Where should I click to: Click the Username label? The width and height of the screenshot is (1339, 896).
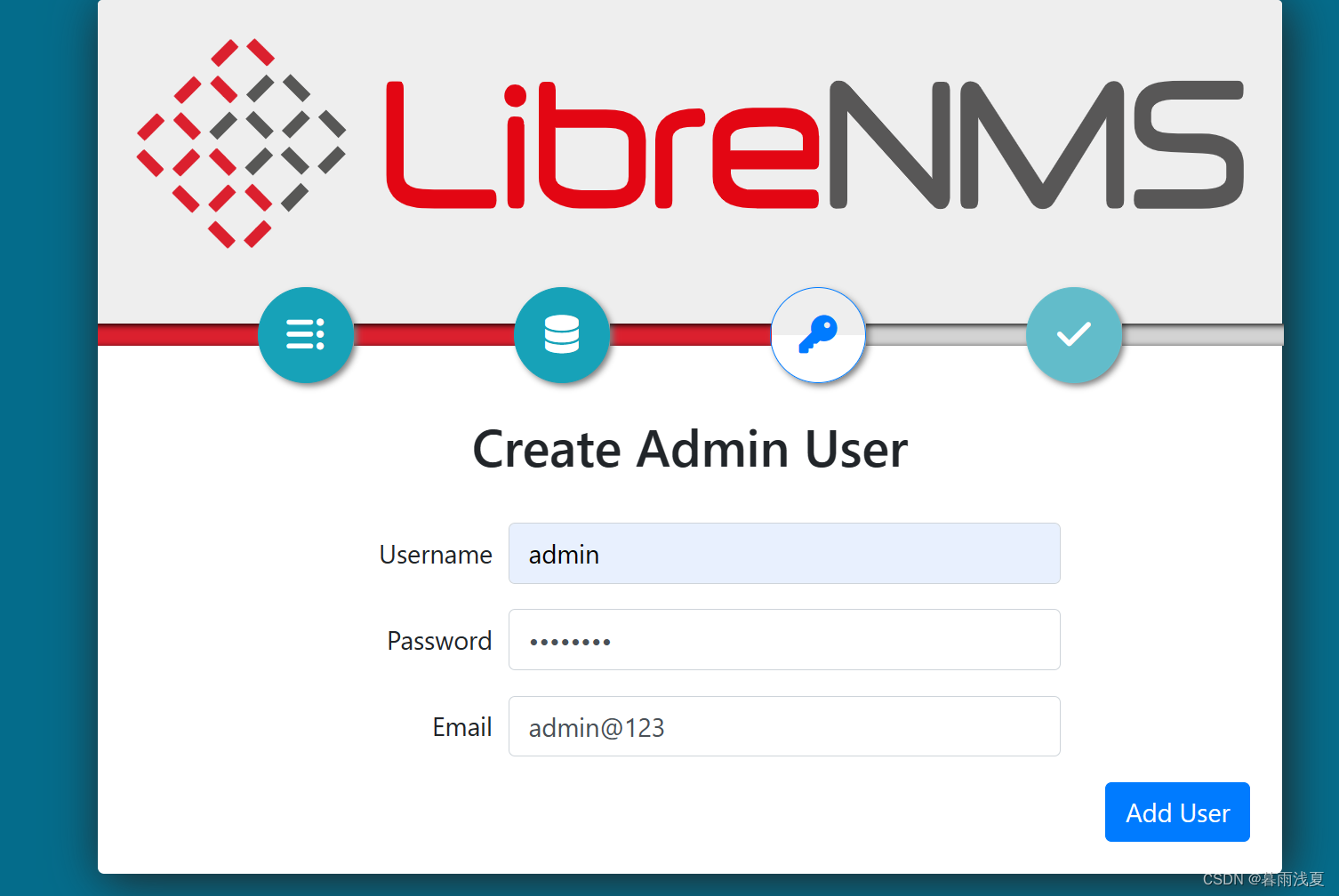(436, 555)
